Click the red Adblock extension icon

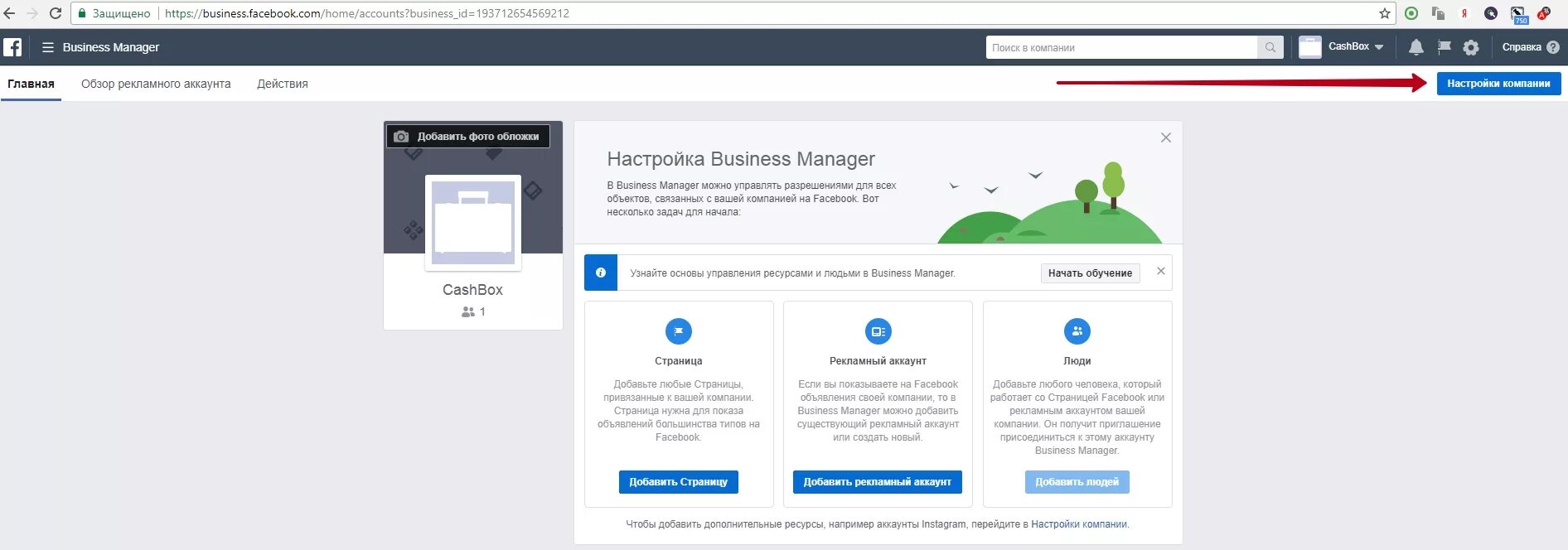coord(1544,13)
